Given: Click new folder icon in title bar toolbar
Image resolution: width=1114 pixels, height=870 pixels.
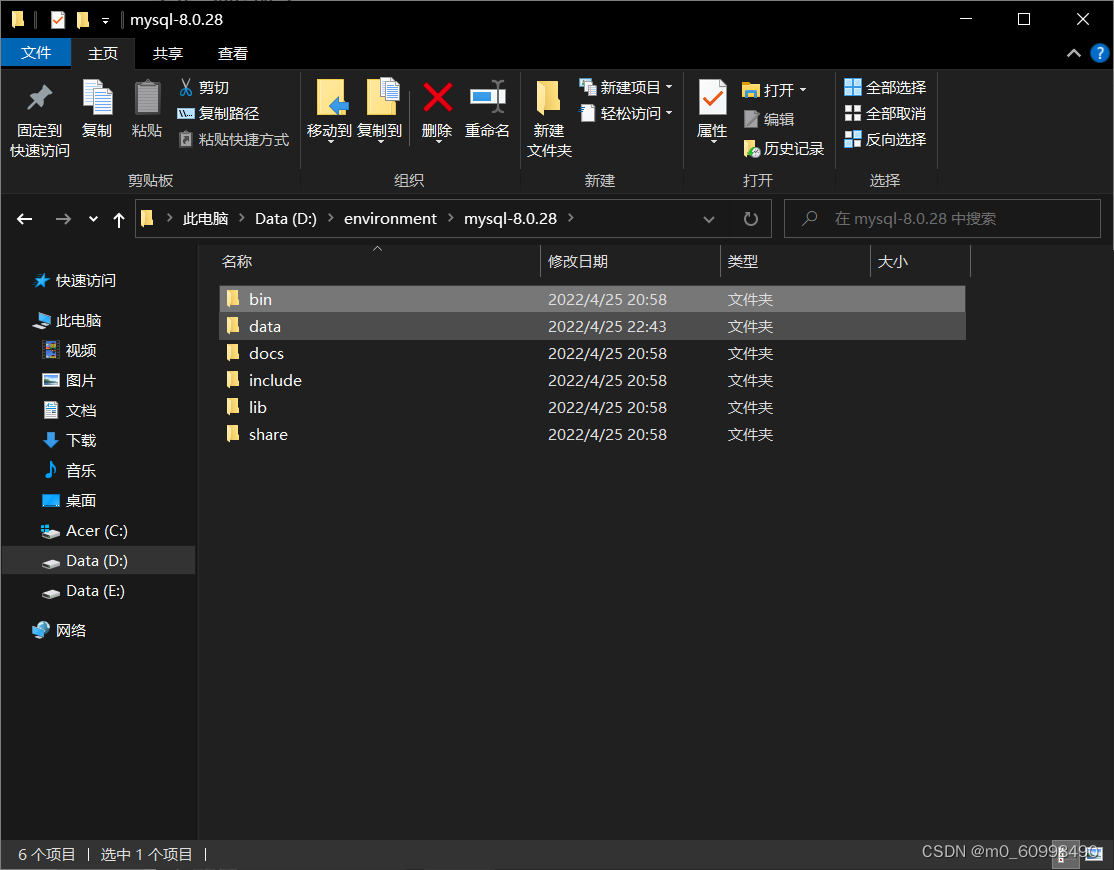Looking at the screenshot, I should point(83,20).
